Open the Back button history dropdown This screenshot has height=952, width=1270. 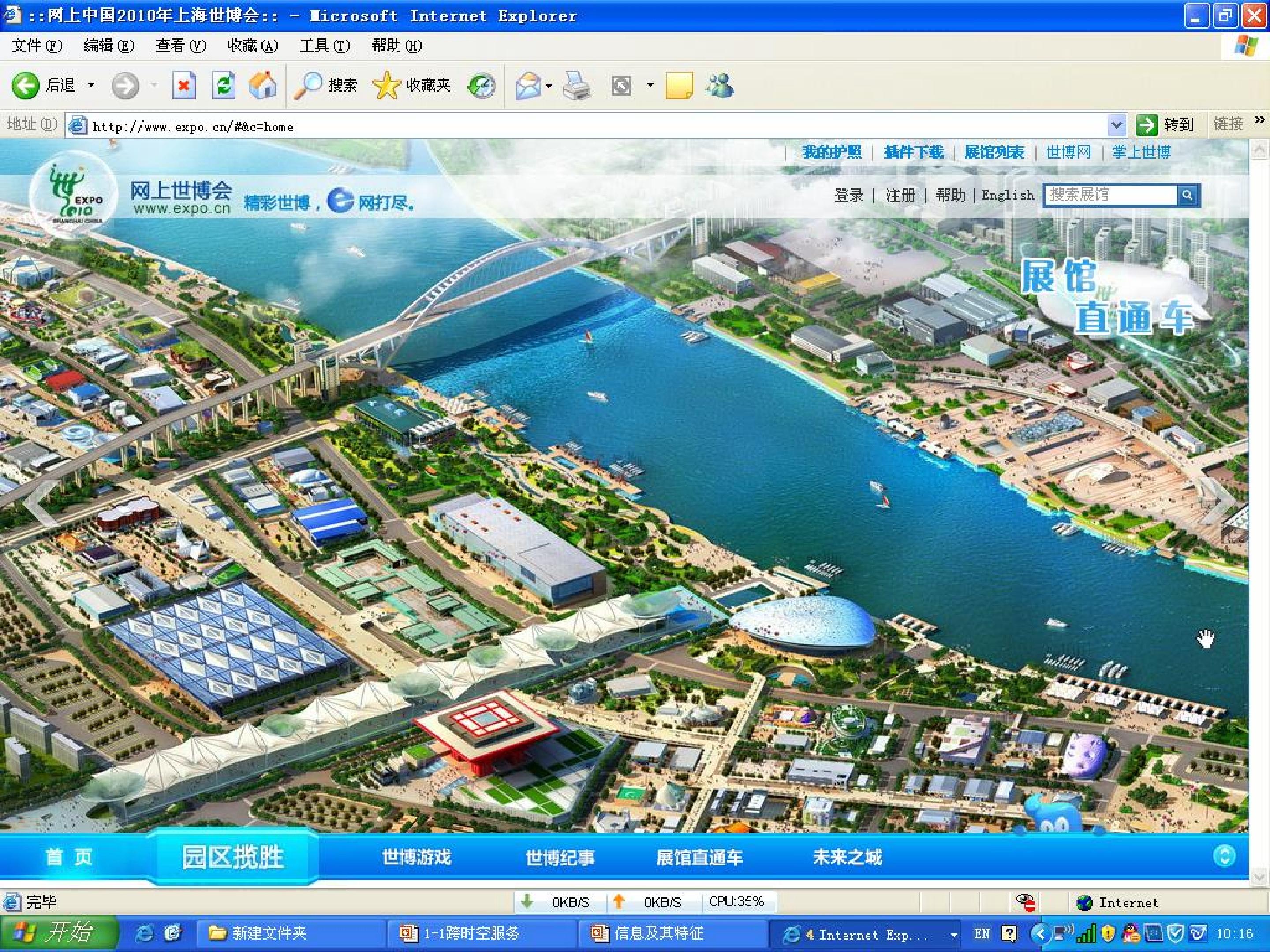point(91,86)
